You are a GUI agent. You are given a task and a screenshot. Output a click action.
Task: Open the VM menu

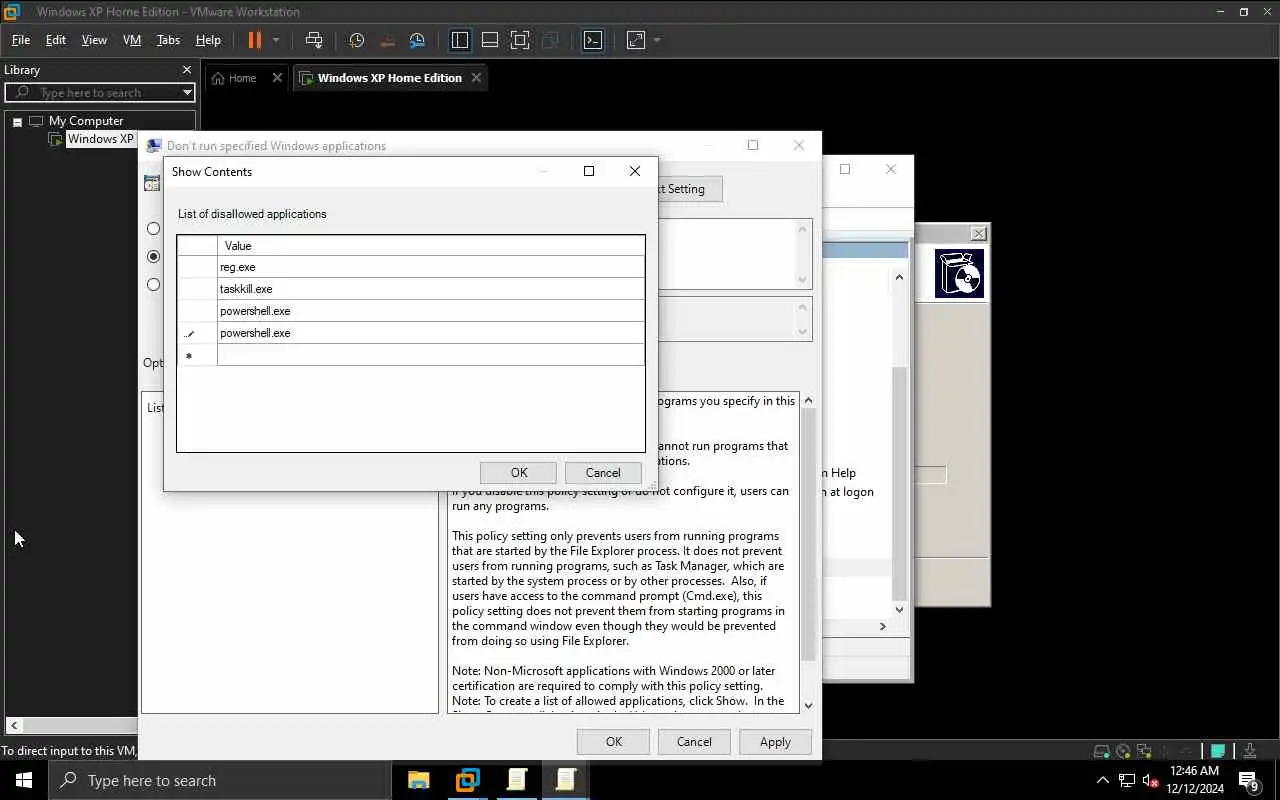point(131,40)
